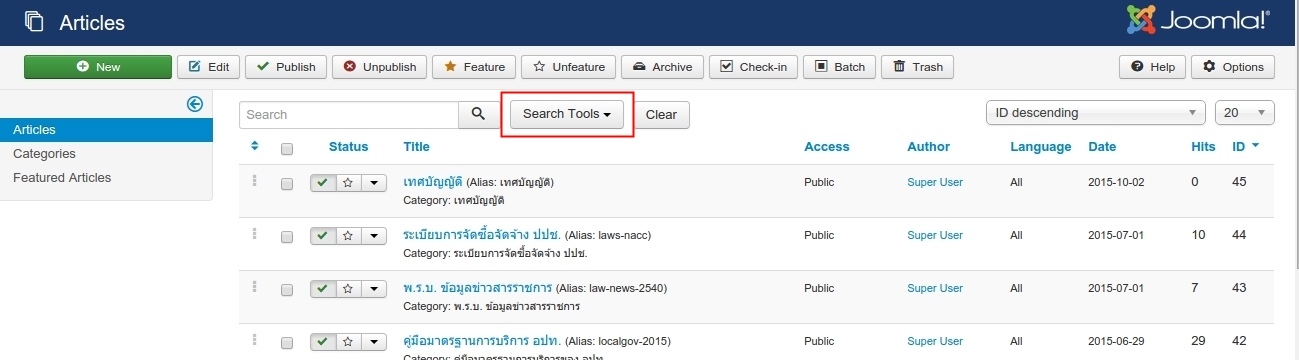Click the magnifier search icon button

(478, 114)
